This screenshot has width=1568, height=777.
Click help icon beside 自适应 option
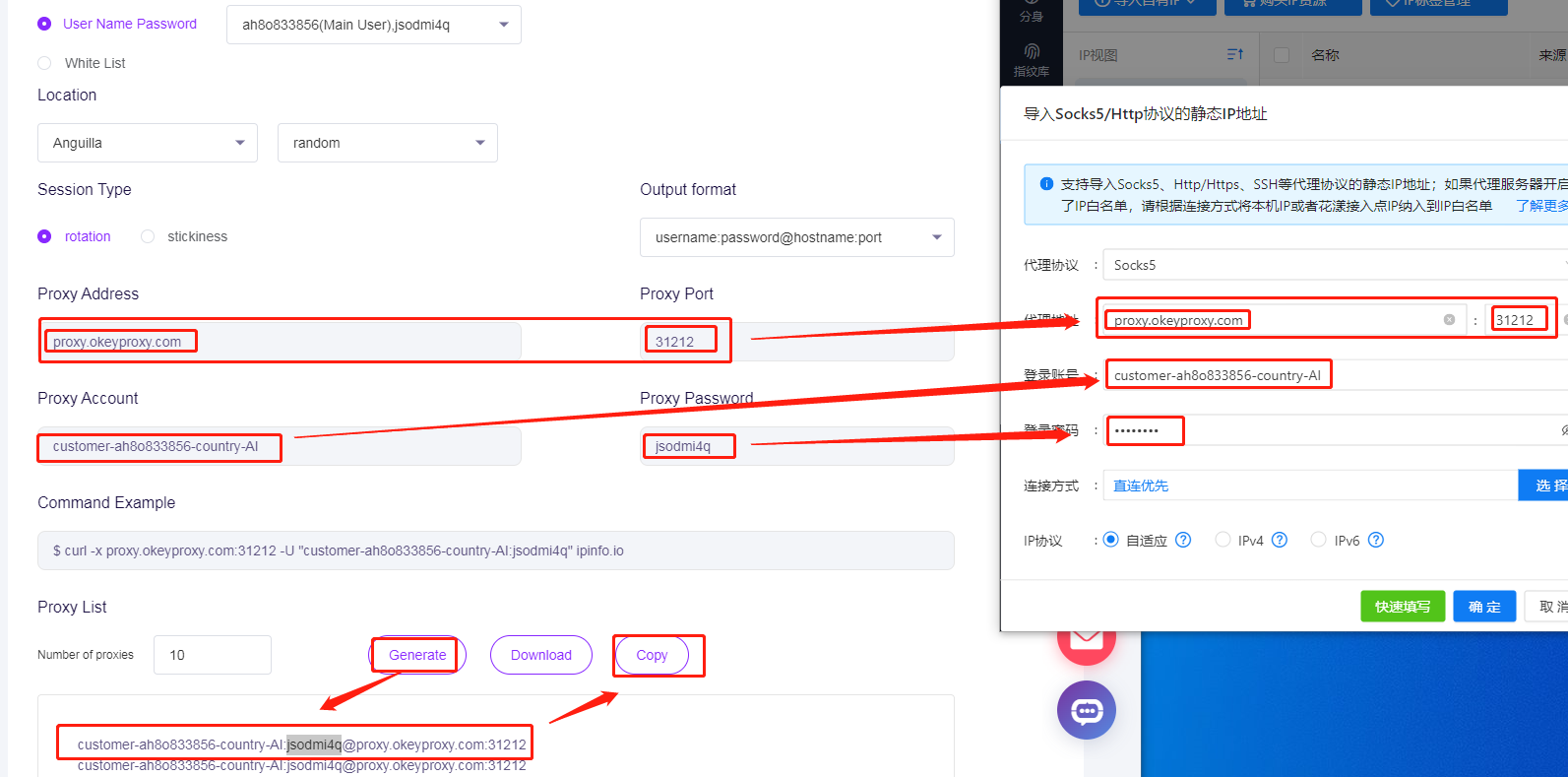tap(1183, 540)
